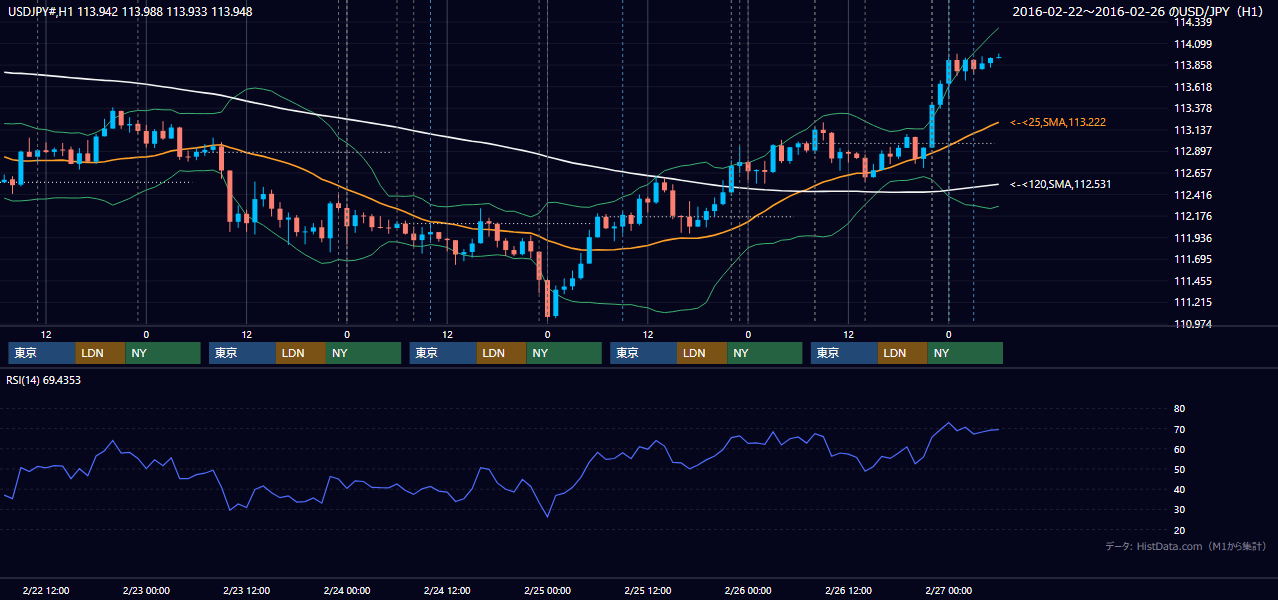Click the 120 SMA label showing 112.531
This screenshot has height=600, width=1278.
pos(1061,184)
